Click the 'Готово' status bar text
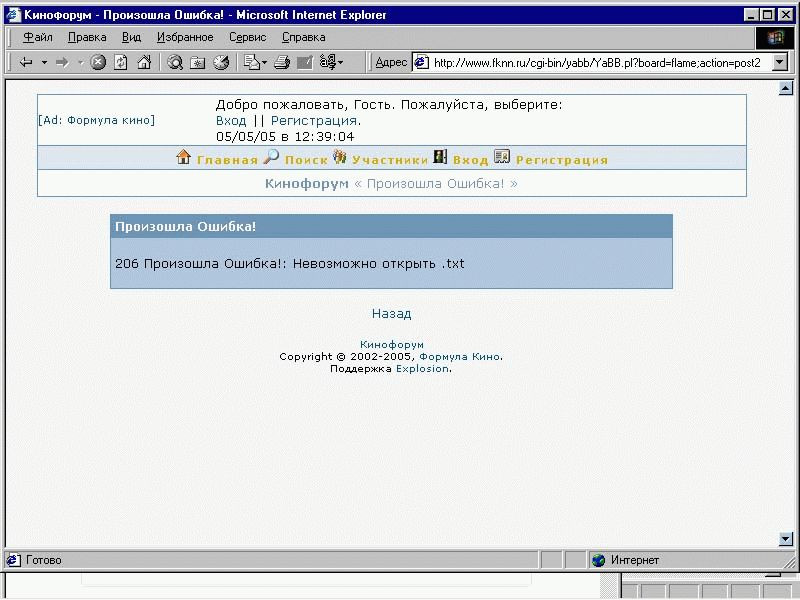The image size is (800, 600). [43, 560]
